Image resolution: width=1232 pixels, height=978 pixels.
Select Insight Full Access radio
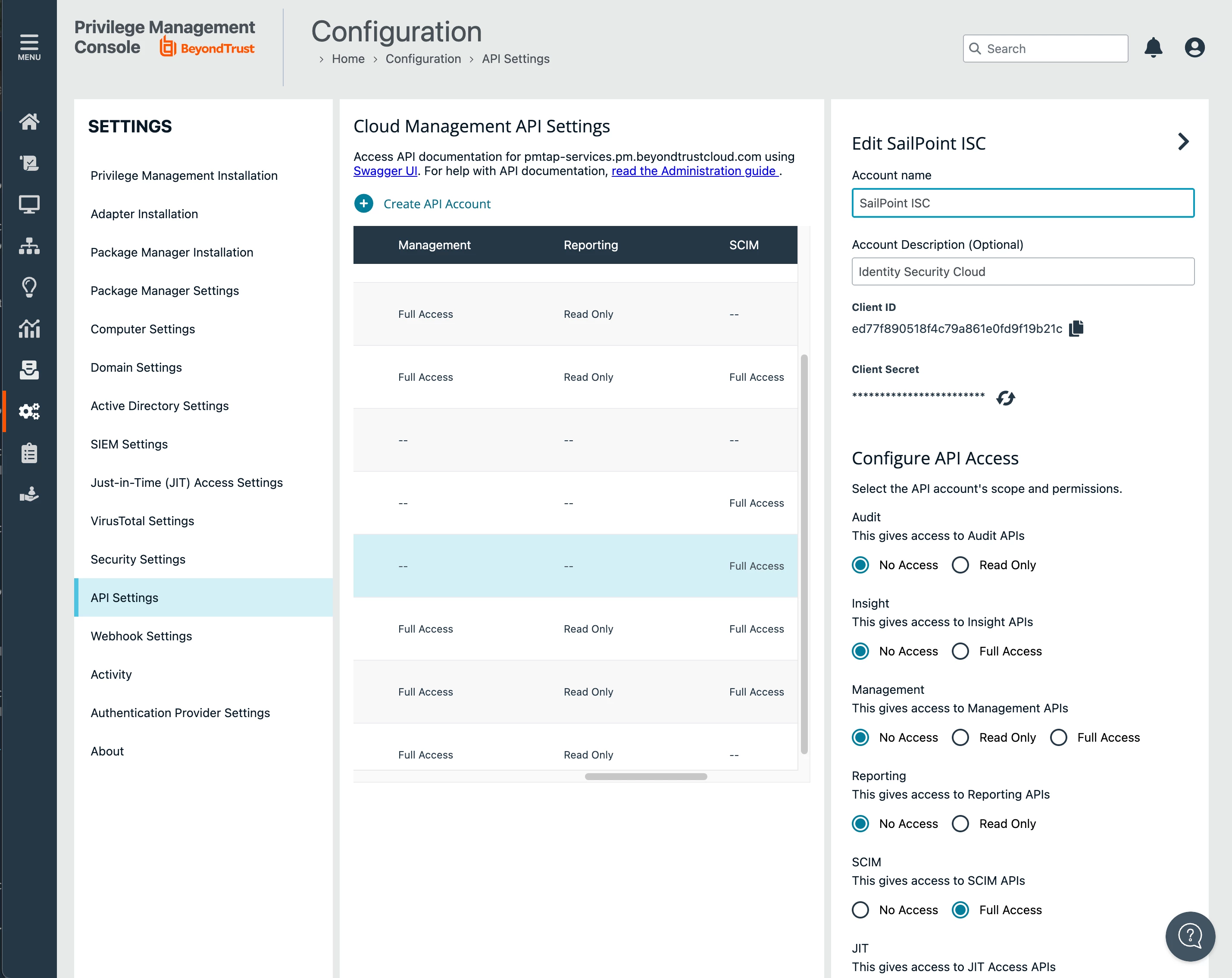click(x=960, y=651)
